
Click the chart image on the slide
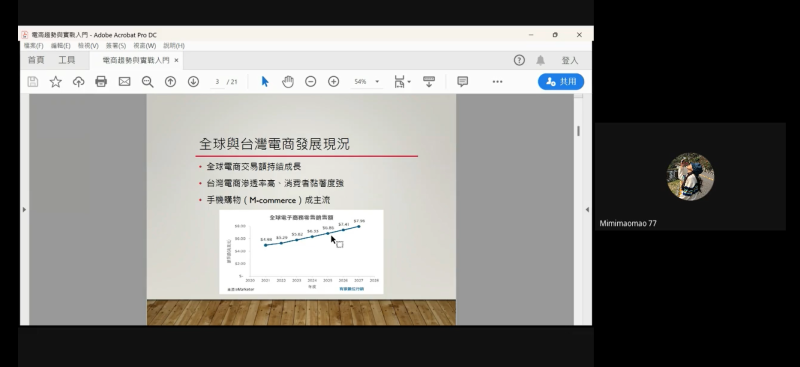pyautogui.click(x=301, y=252)
